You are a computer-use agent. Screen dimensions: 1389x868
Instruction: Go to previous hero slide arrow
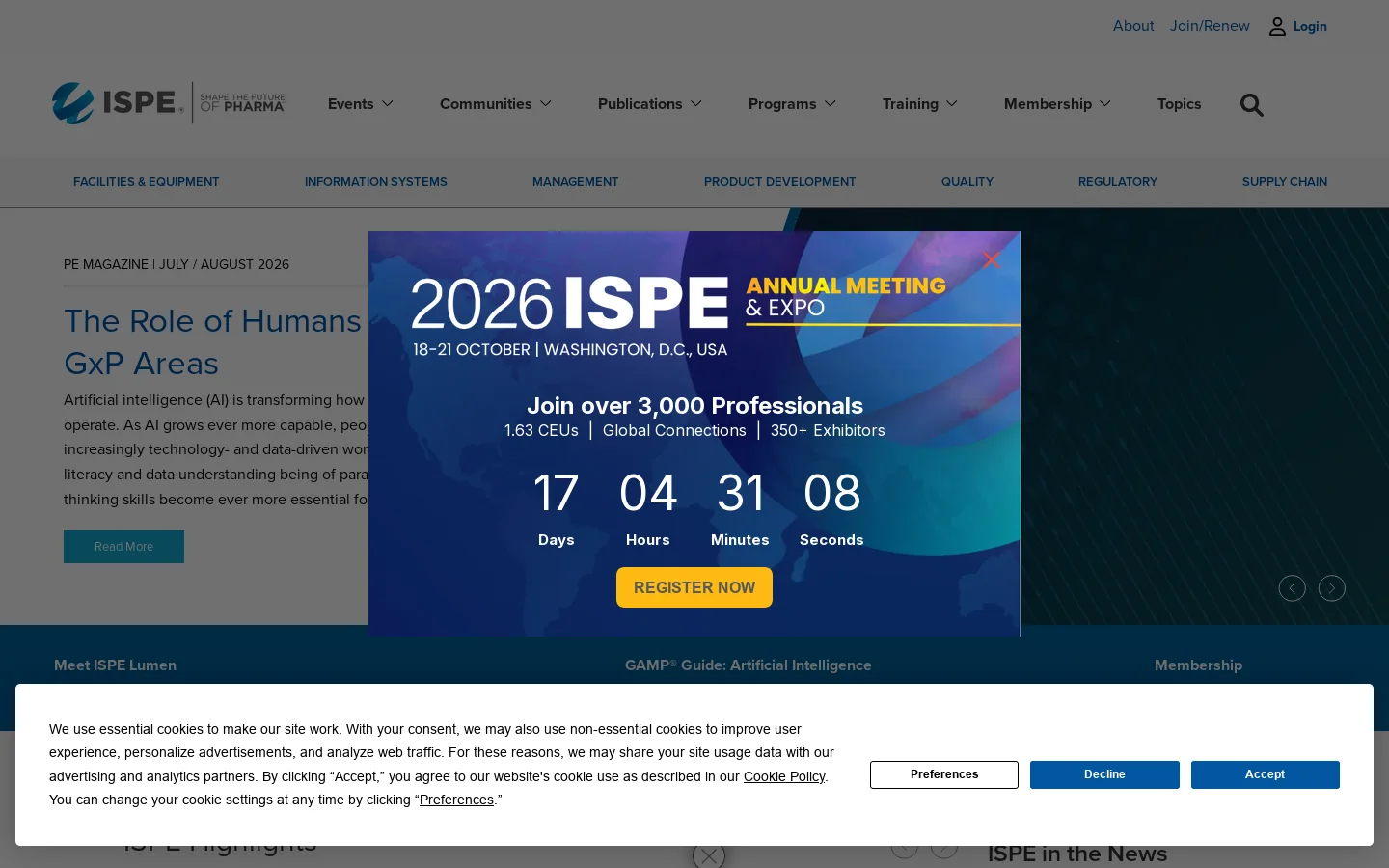1292,588
